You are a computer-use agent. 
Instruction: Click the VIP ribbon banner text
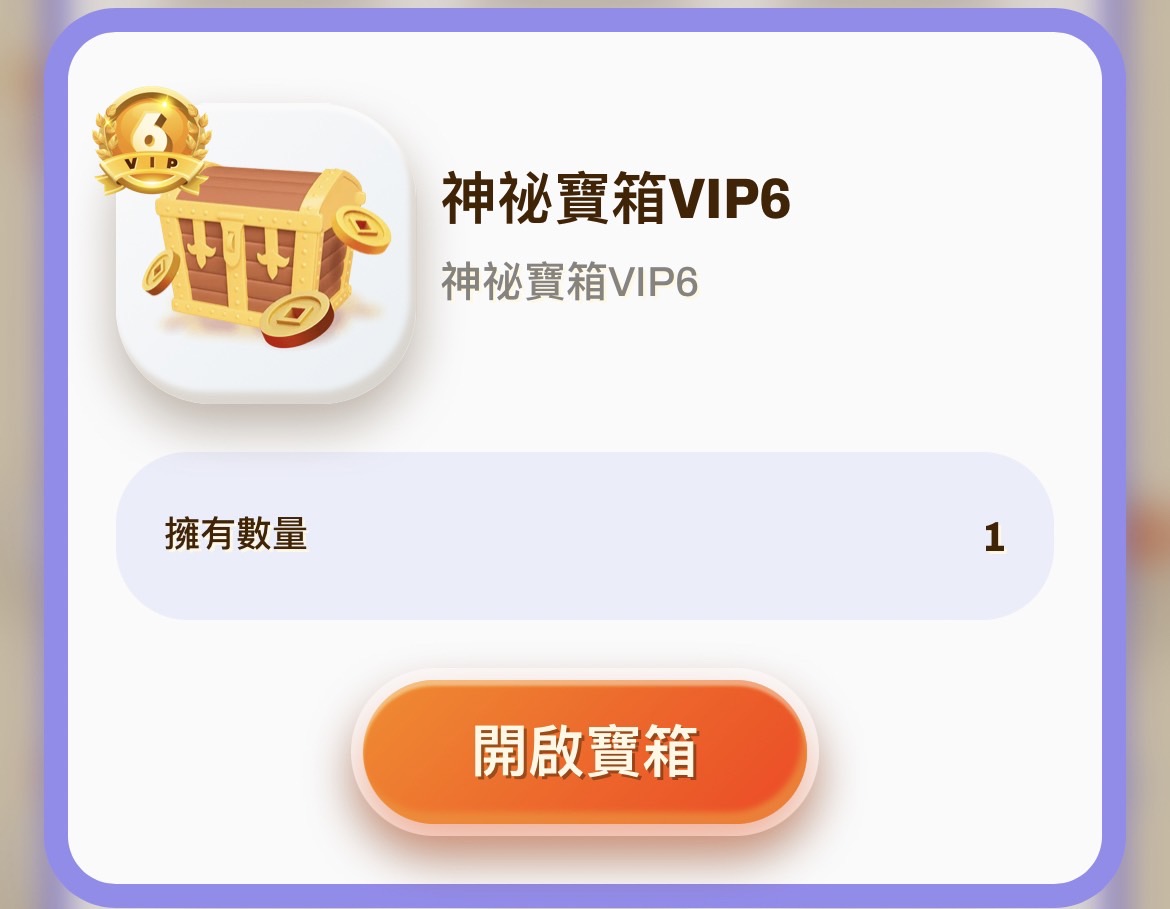tap(151, 163)
